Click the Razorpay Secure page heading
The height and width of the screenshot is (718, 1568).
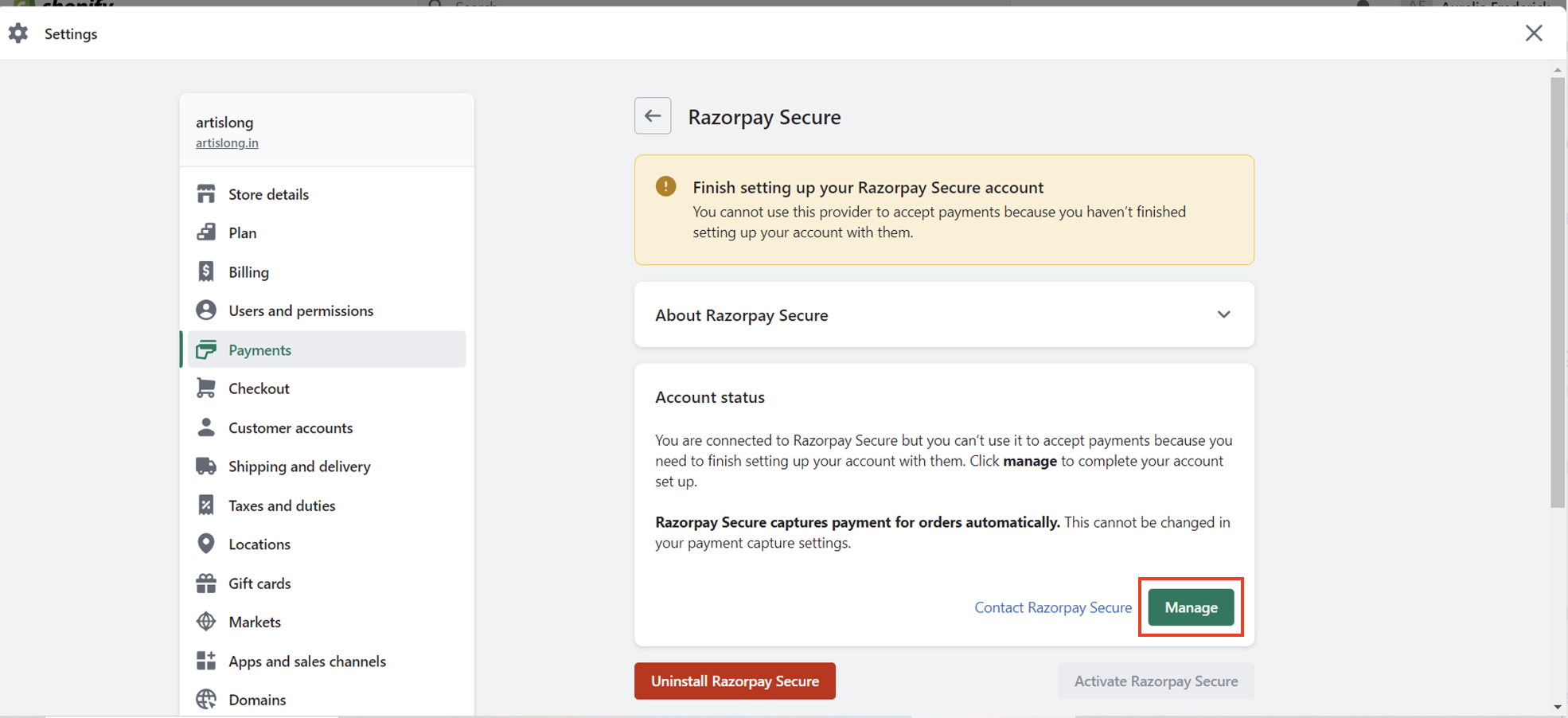point(764,117)
